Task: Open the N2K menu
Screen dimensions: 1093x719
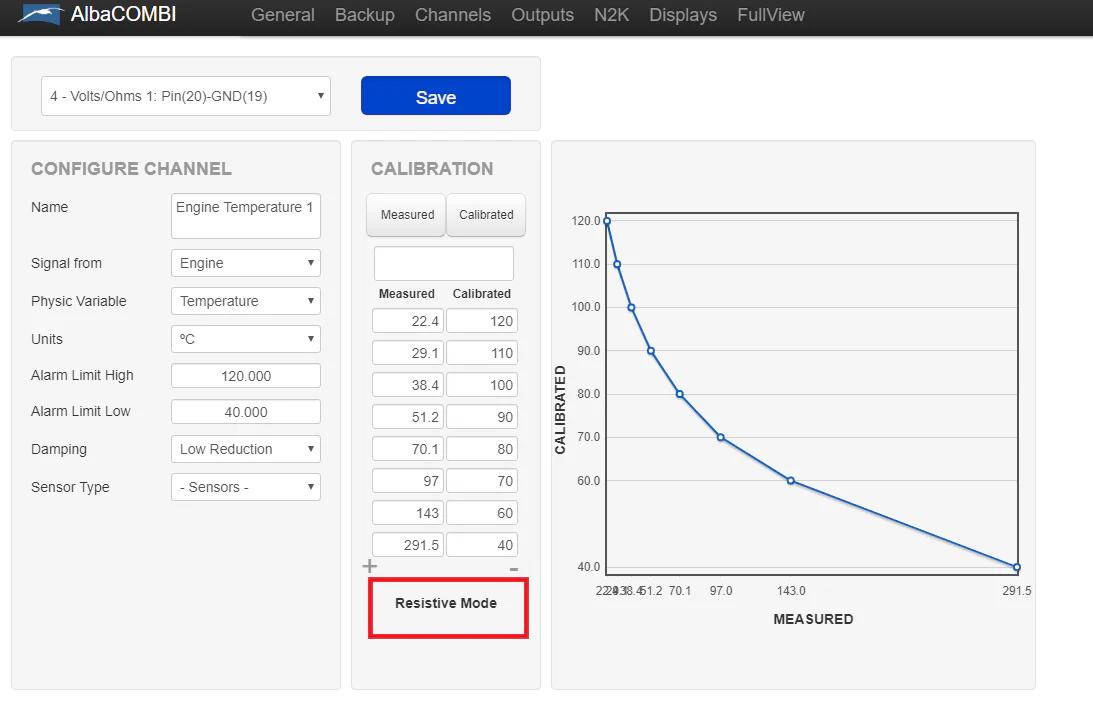Action: (x=611, y=15)
